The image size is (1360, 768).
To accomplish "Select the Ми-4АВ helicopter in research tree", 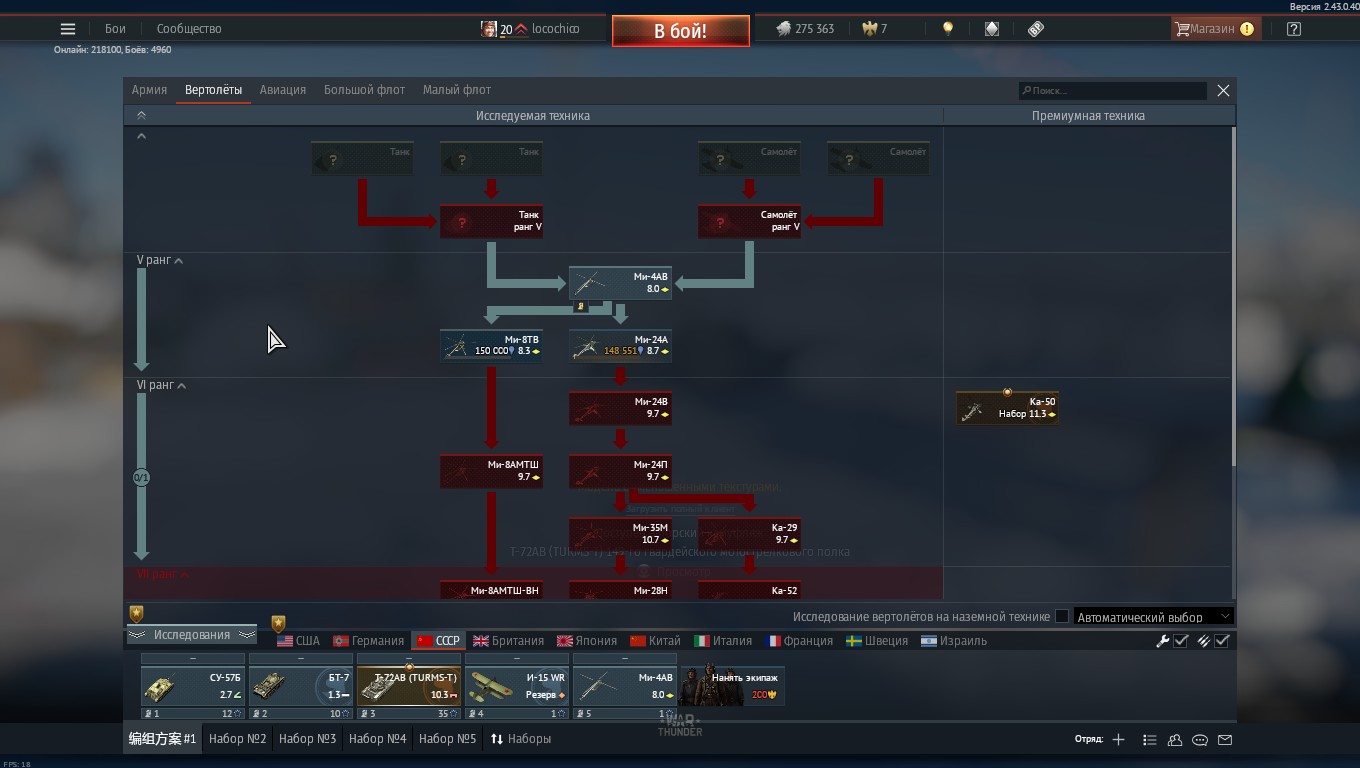I will click(x=620, y=283).
